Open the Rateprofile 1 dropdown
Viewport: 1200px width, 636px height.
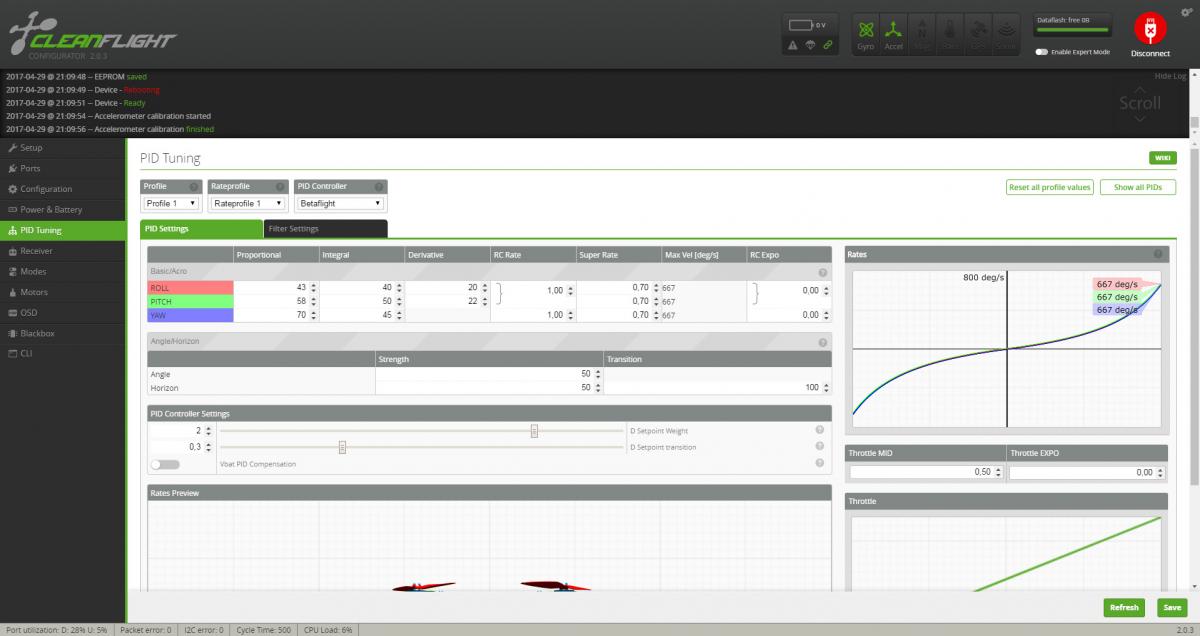click(248, 204)
